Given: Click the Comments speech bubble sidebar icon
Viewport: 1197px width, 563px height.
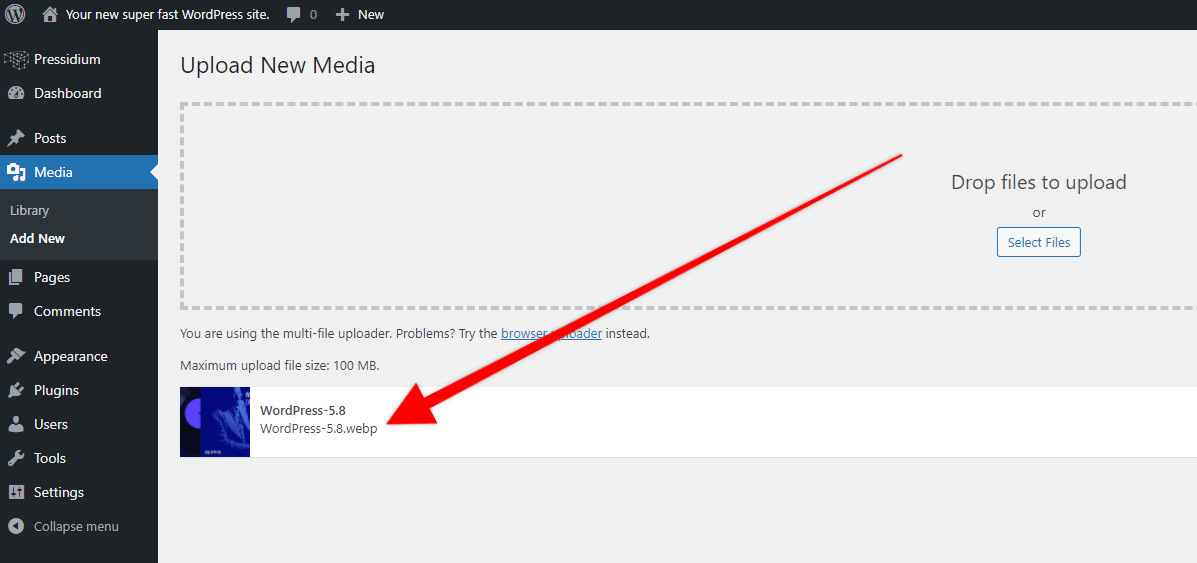Looking at the screenshot, I should click(16, 311).
